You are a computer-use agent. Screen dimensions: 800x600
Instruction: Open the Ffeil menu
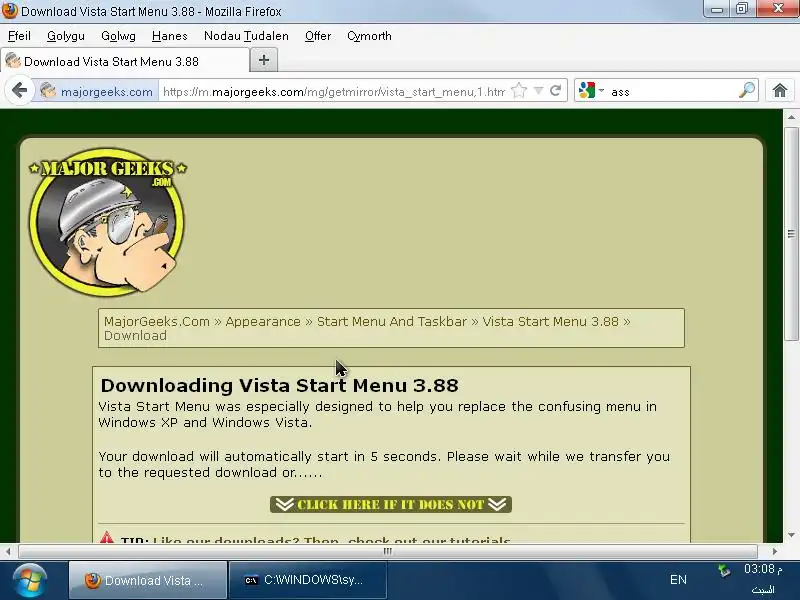(x=19, y=36)
